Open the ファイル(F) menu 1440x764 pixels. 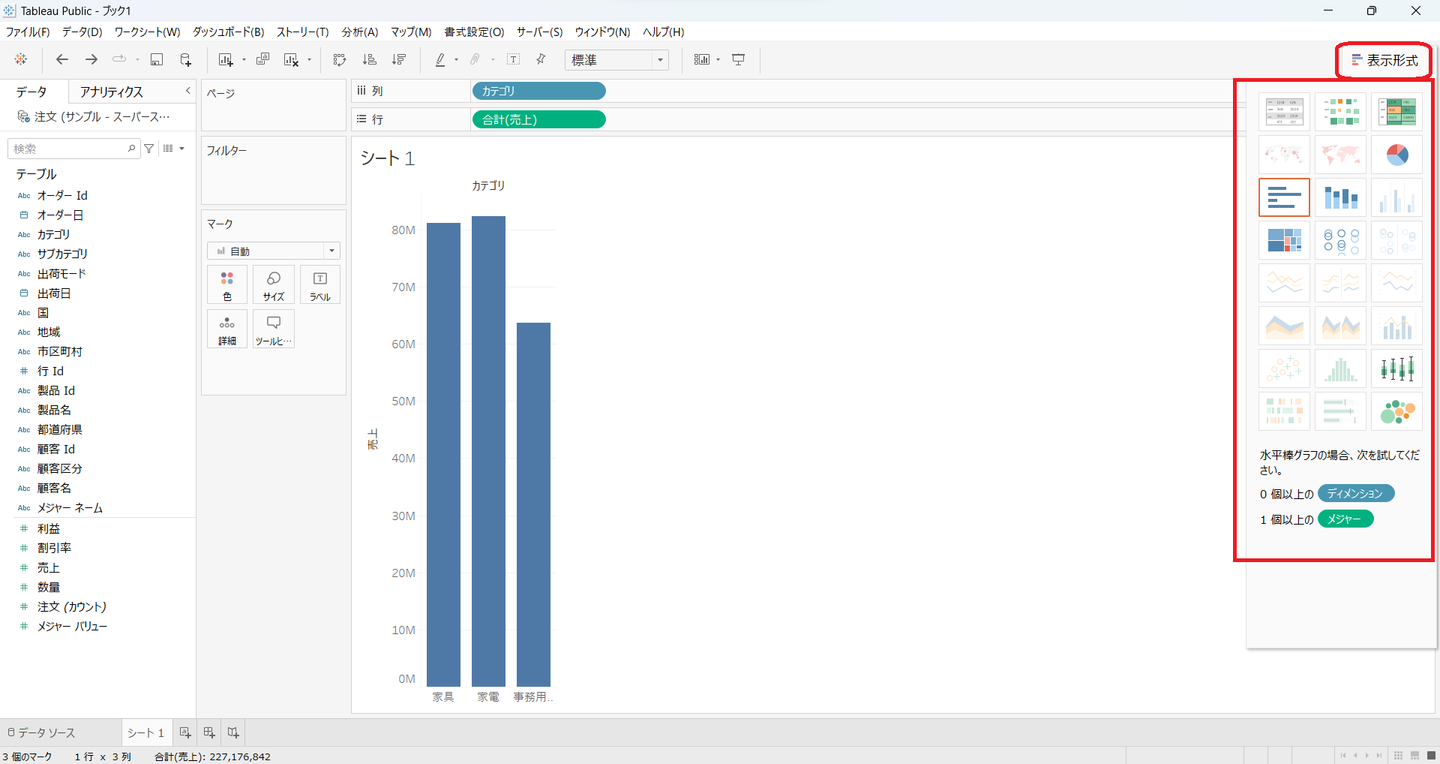pos(28,32)
